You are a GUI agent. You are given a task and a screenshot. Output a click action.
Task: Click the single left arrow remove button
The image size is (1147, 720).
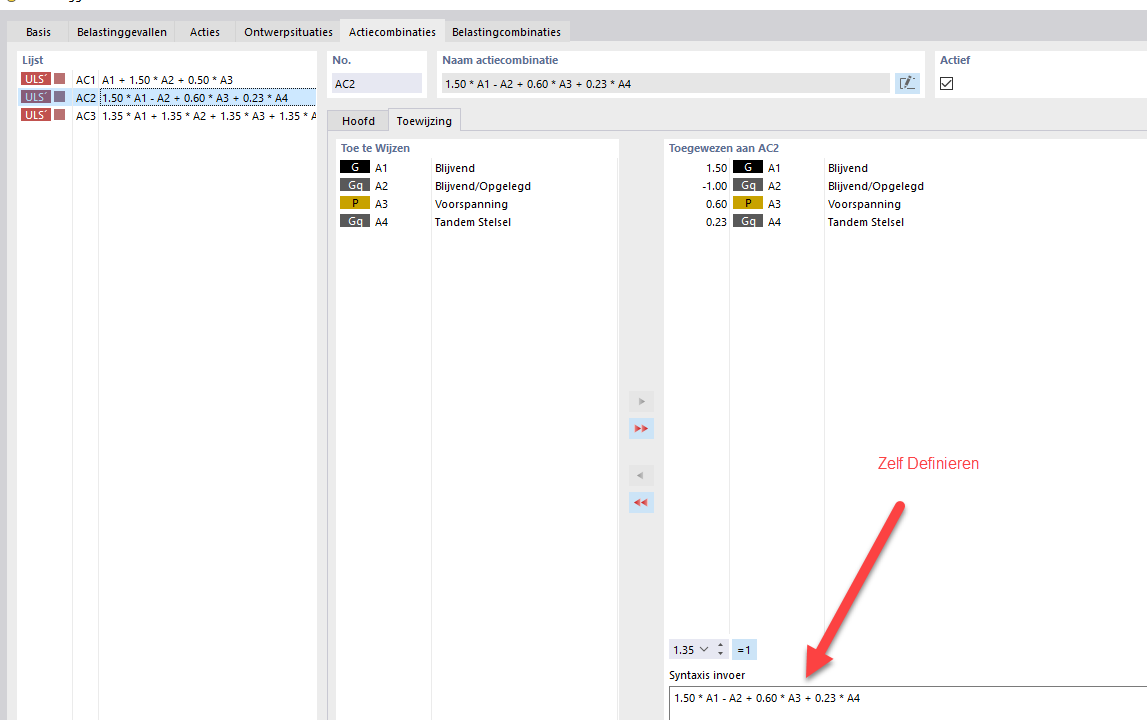(x=642, y=476)
